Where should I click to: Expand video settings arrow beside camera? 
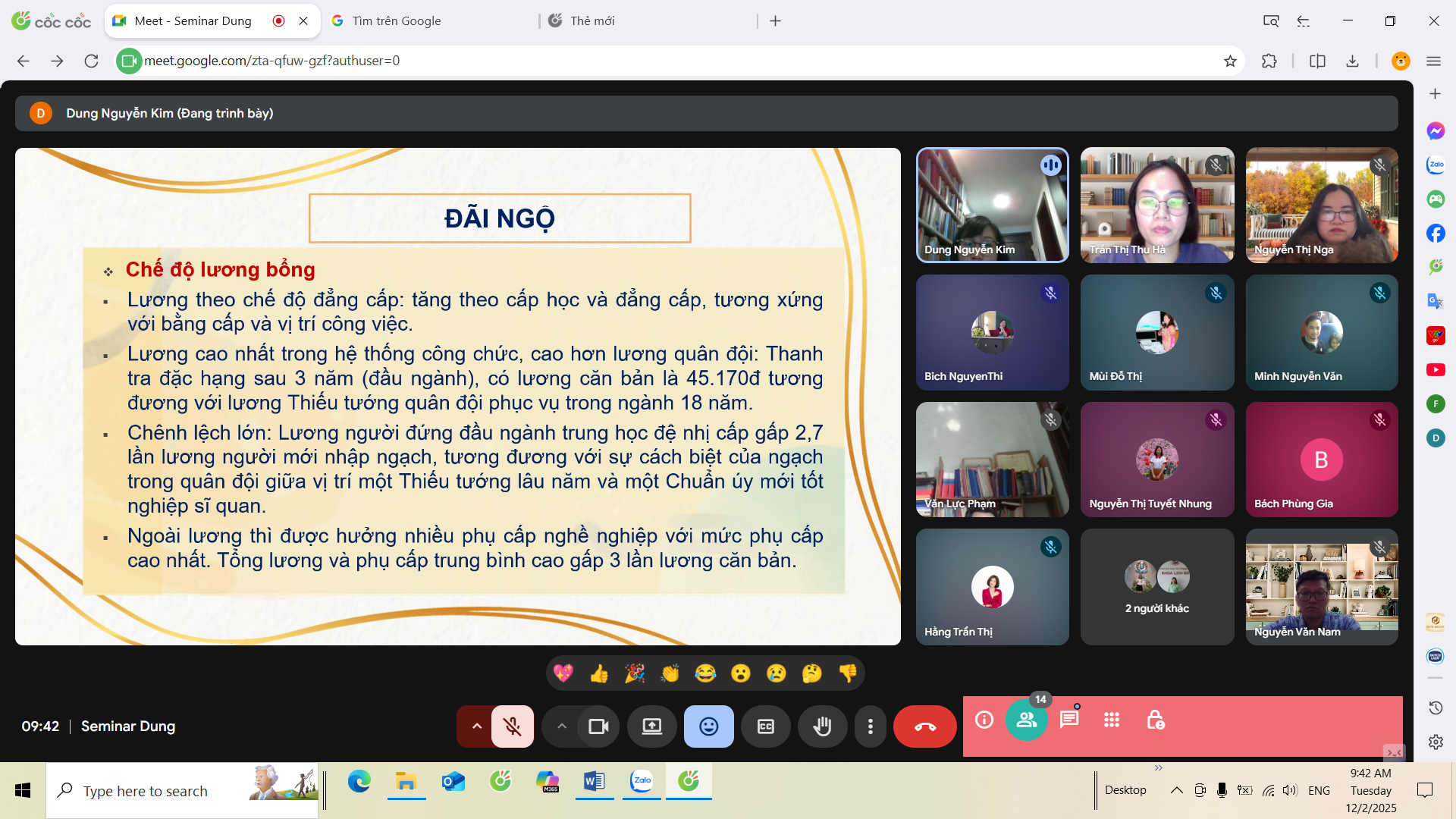click(x=561, y=726)
